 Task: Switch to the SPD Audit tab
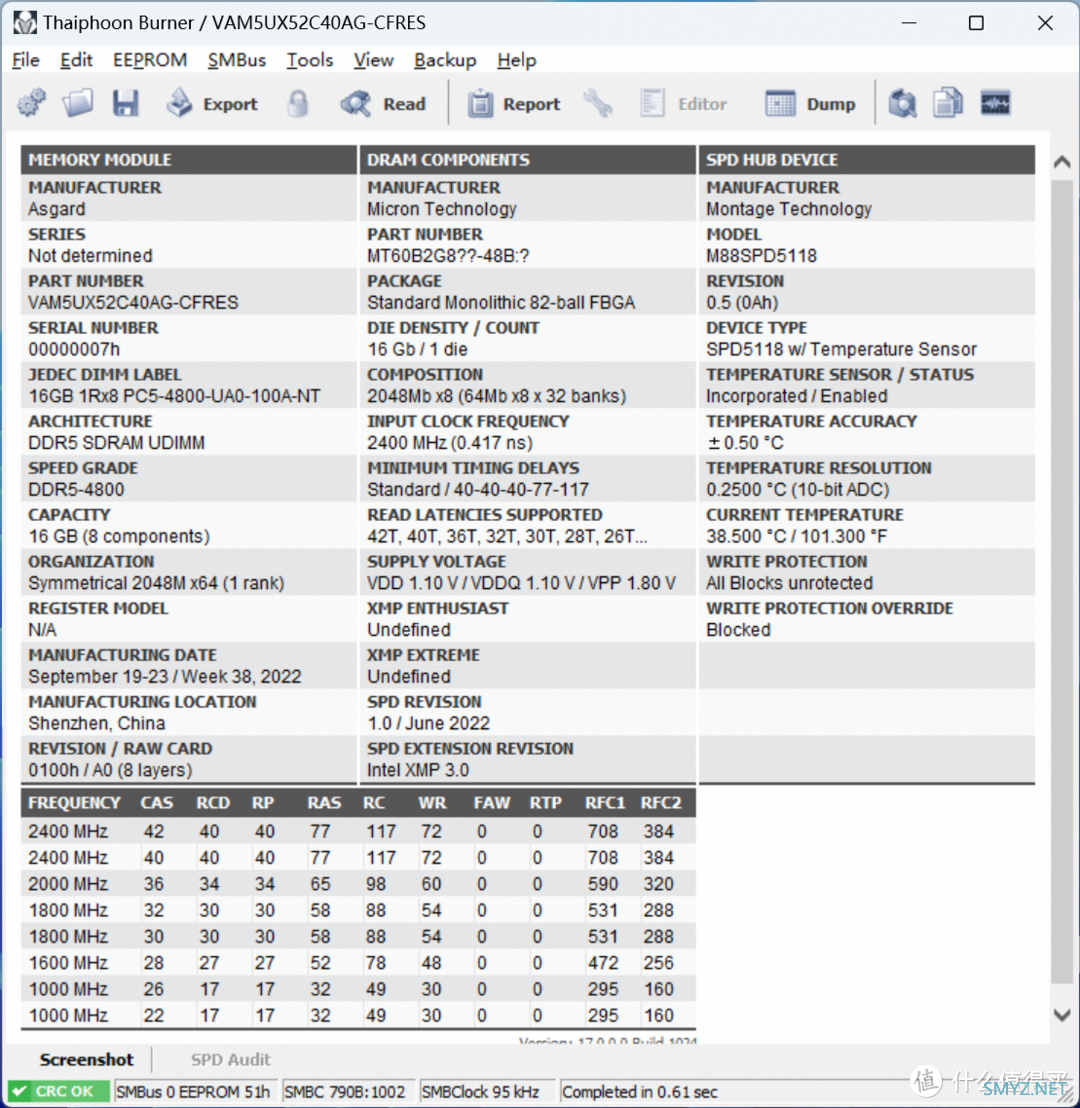pos(230,1059)
